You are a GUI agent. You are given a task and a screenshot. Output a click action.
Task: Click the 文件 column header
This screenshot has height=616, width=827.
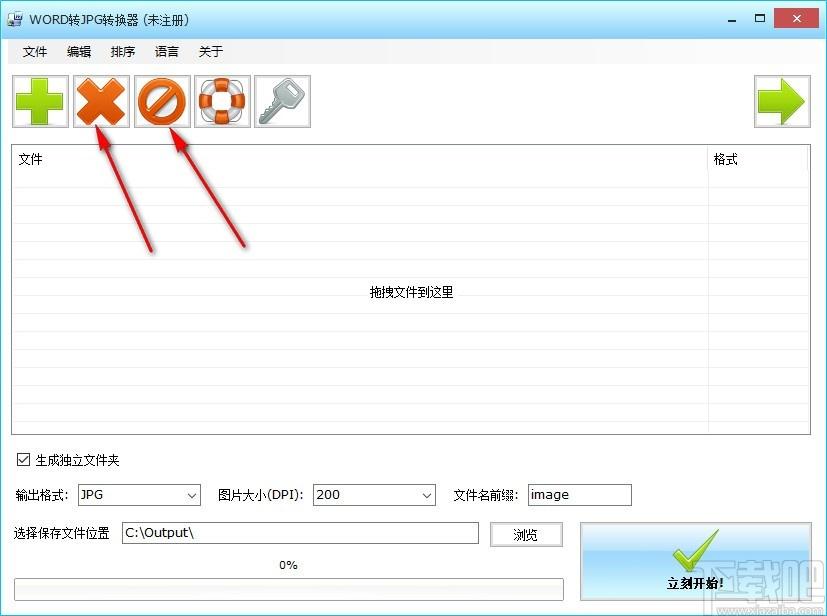(x=359, y=159)
